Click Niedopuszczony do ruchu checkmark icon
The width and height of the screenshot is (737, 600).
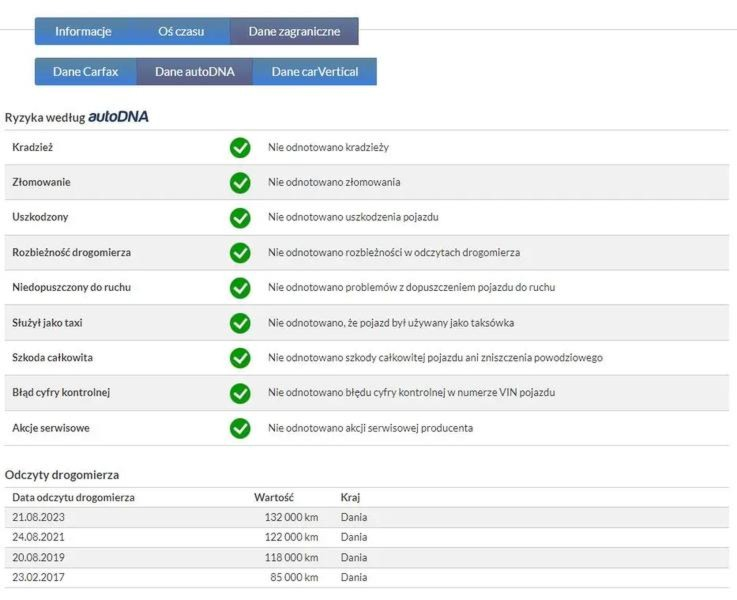240,288
